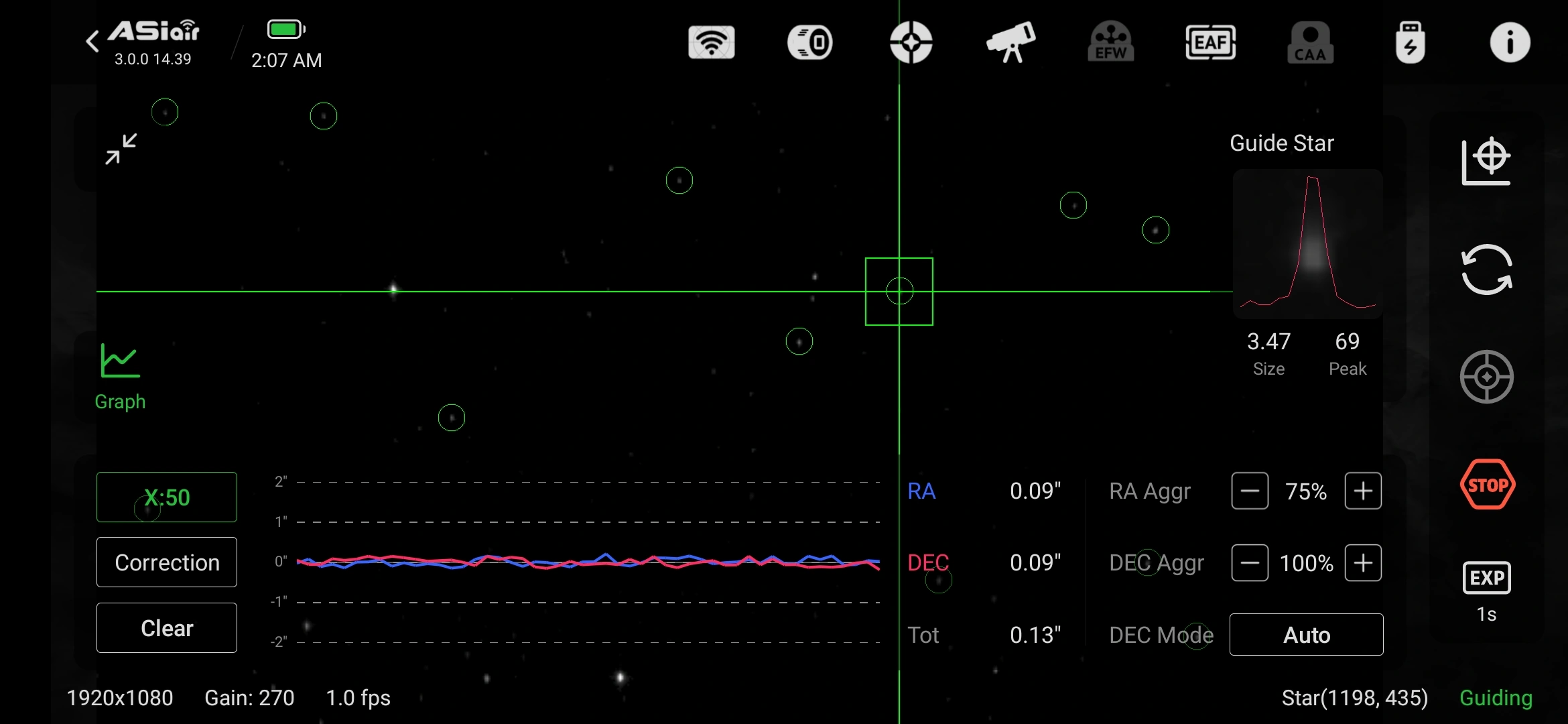1568x724 pixels.
Task: Open the DEC Mode Auto selector
Action: (x=1306, y=634)
